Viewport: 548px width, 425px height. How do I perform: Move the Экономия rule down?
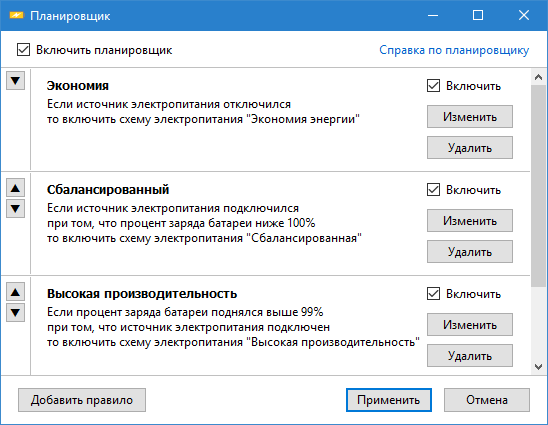tap(15, 81)
